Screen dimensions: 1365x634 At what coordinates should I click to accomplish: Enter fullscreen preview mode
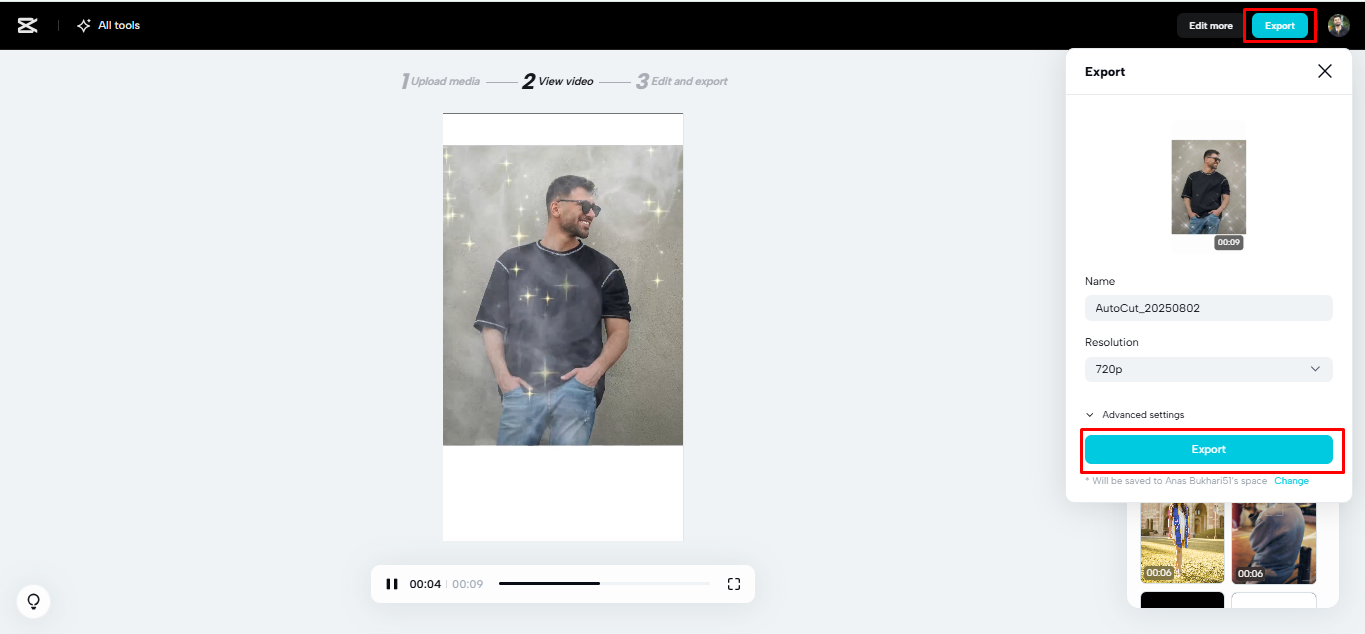coord(734,584)
